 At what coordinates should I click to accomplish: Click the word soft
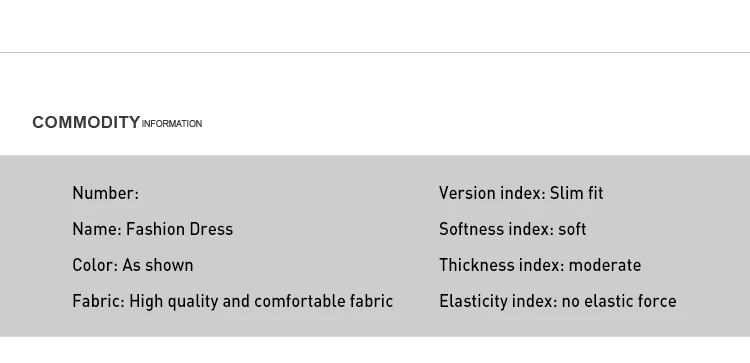tap(572, 229)
